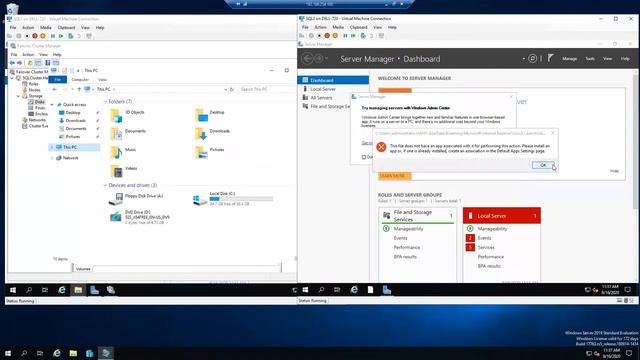The height and width of the screenshot is (360, 640).
Task: Collapse the Storage node in cluster tree
Action: coord(18,96)
